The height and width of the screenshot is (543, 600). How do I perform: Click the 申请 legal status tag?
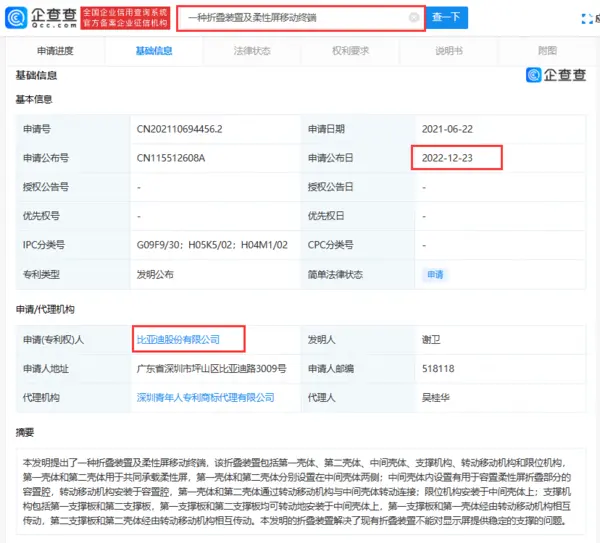pos(435,274)
